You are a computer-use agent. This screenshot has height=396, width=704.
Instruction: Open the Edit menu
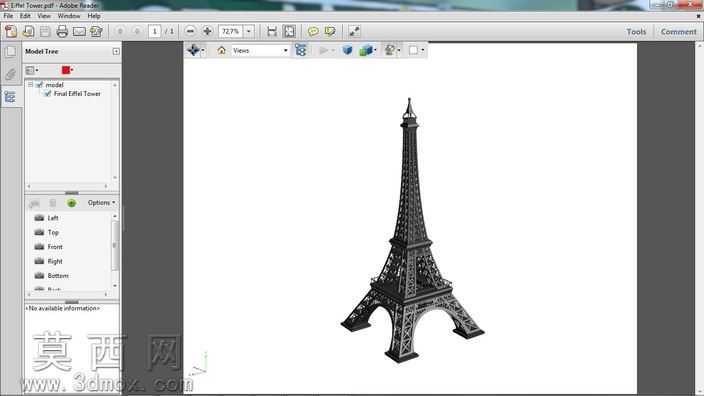tap(25, 16)
